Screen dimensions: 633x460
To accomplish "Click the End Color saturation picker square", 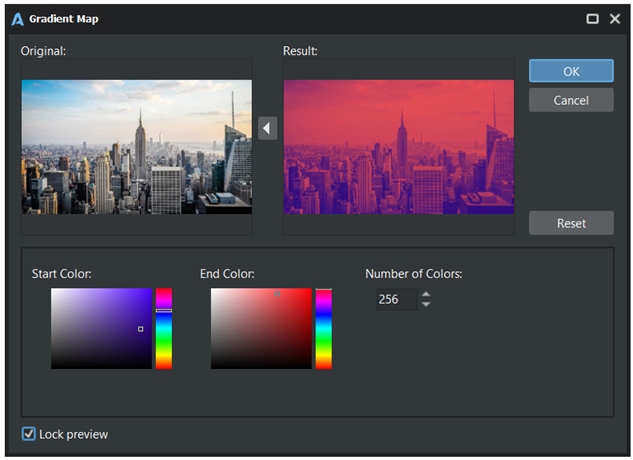I will [261, 328].
